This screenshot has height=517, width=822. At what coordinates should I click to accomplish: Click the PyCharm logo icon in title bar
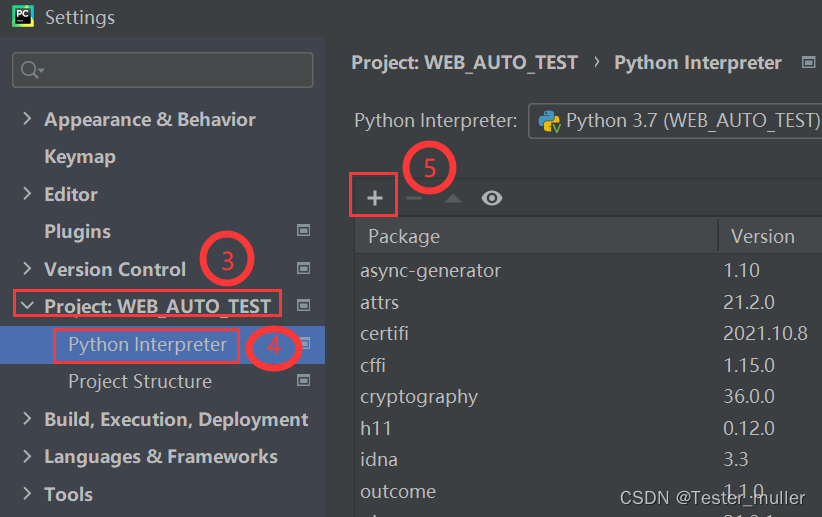[22, 17]
